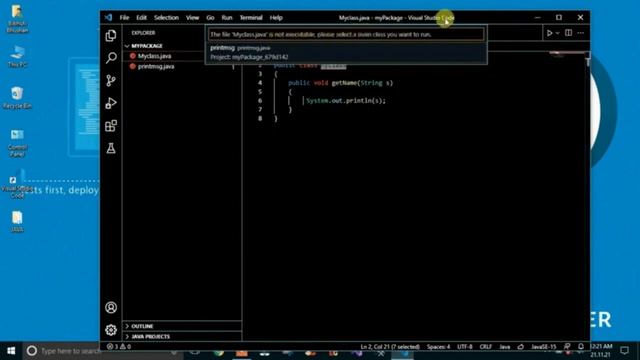The height and width of the screenshot is (360, 640).
Task: Click the thumbs-up Java status icon
Action: pyautogui.click(x=520, y=347)
